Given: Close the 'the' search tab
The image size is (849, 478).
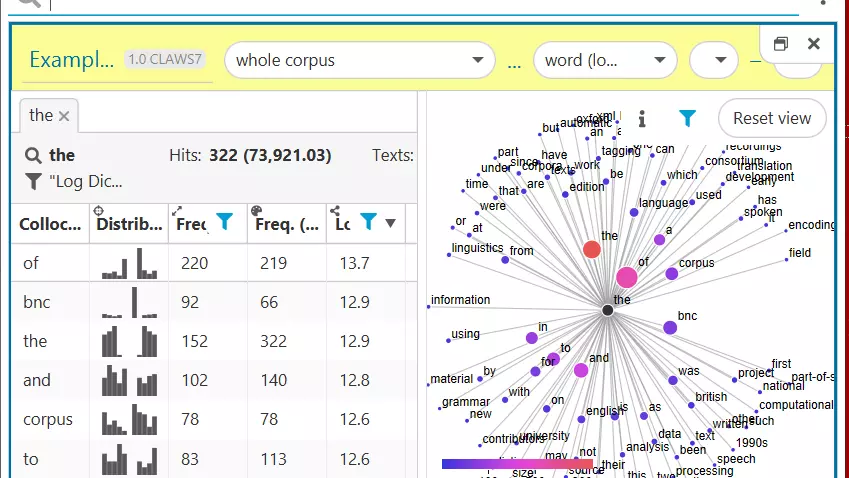Looking at the screenshot, I should coord(64,116).
